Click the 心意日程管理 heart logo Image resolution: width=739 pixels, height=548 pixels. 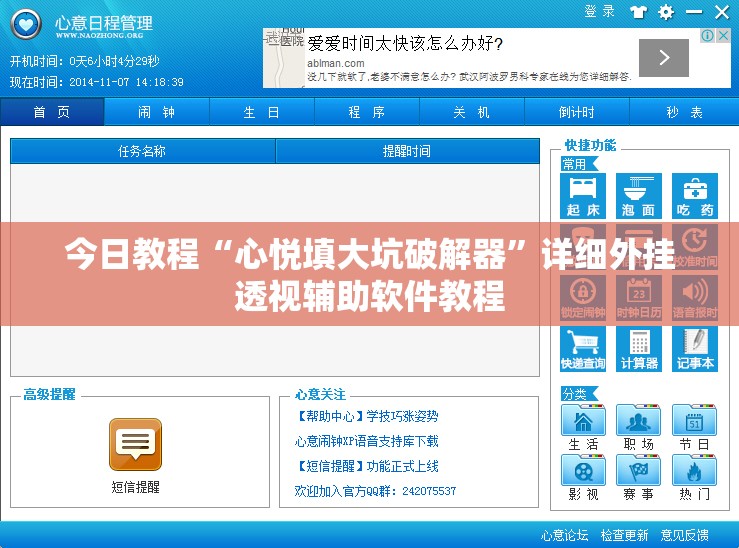[26, 24]
